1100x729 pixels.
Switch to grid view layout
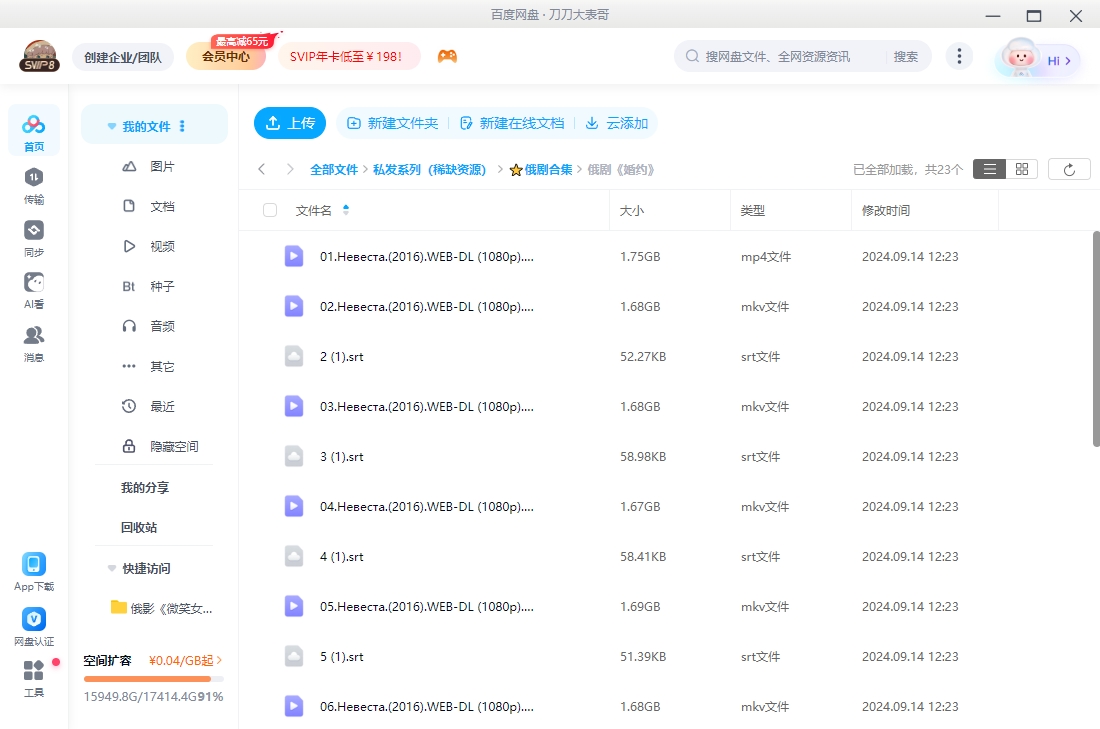1021,169
